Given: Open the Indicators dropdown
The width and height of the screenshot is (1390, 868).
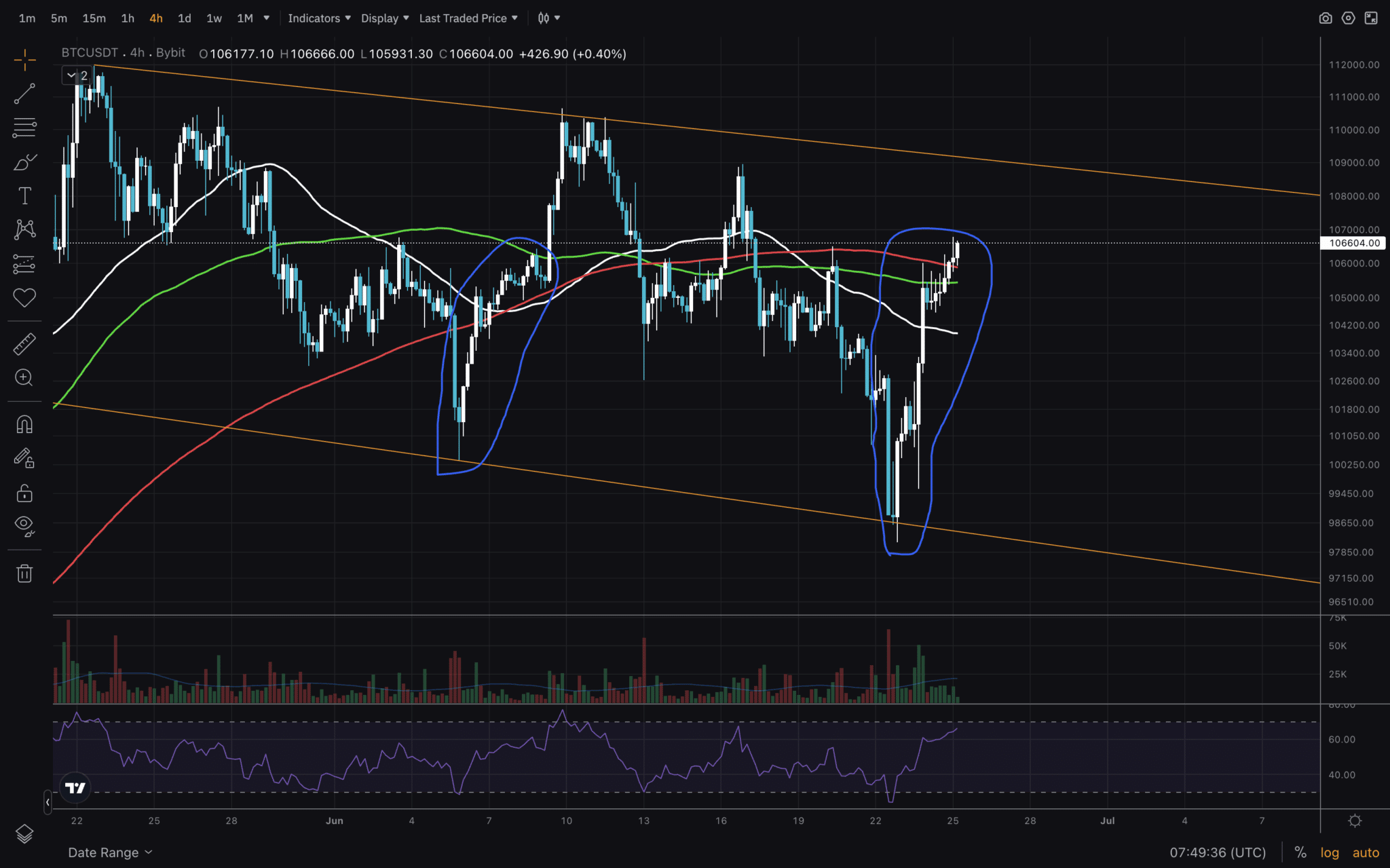Looking at the screenshot, I should 314,18.
